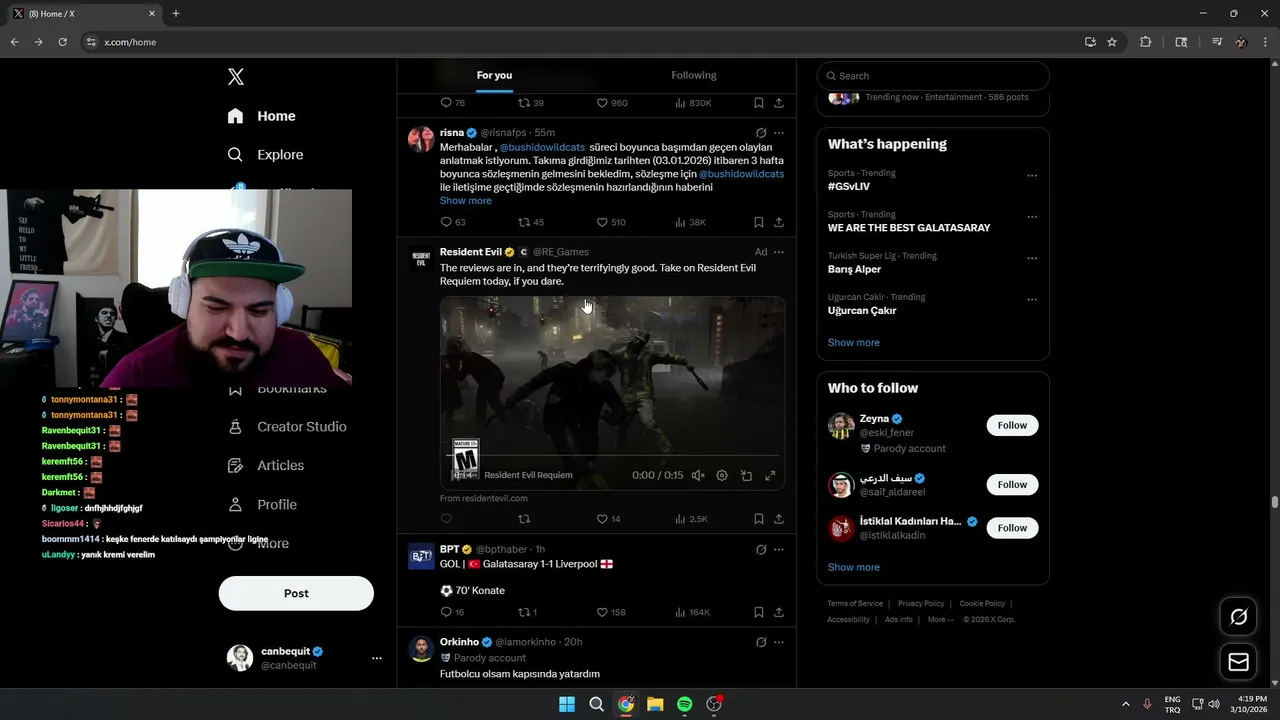Open Grok icon on BPT post
The width and height of the screenshot is (1280, 720).
point(761,550)
